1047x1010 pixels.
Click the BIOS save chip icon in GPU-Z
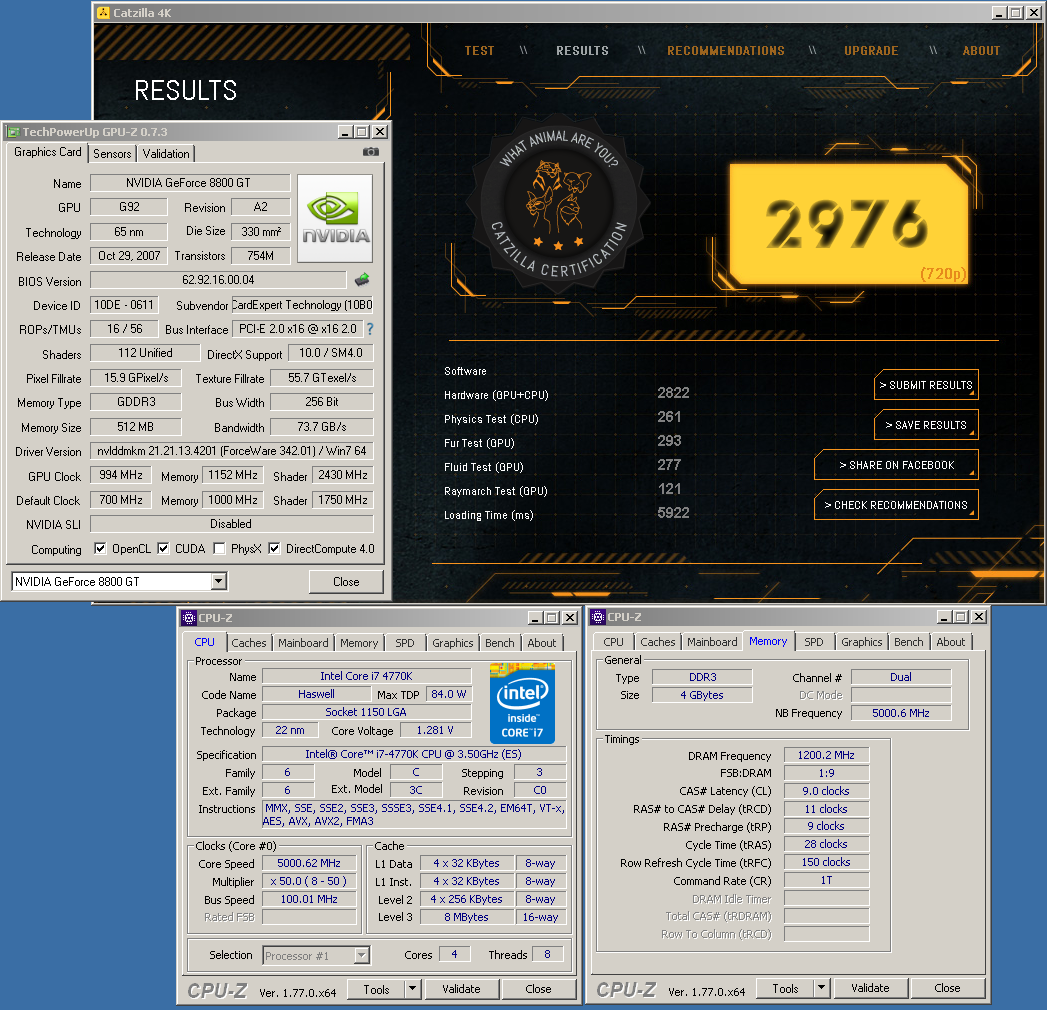point(362,280)
